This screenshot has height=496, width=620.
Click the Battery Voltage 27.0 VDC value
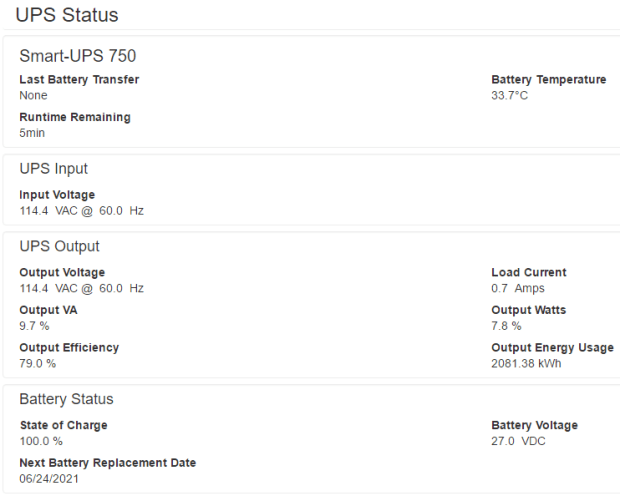[x=520, y=441]
